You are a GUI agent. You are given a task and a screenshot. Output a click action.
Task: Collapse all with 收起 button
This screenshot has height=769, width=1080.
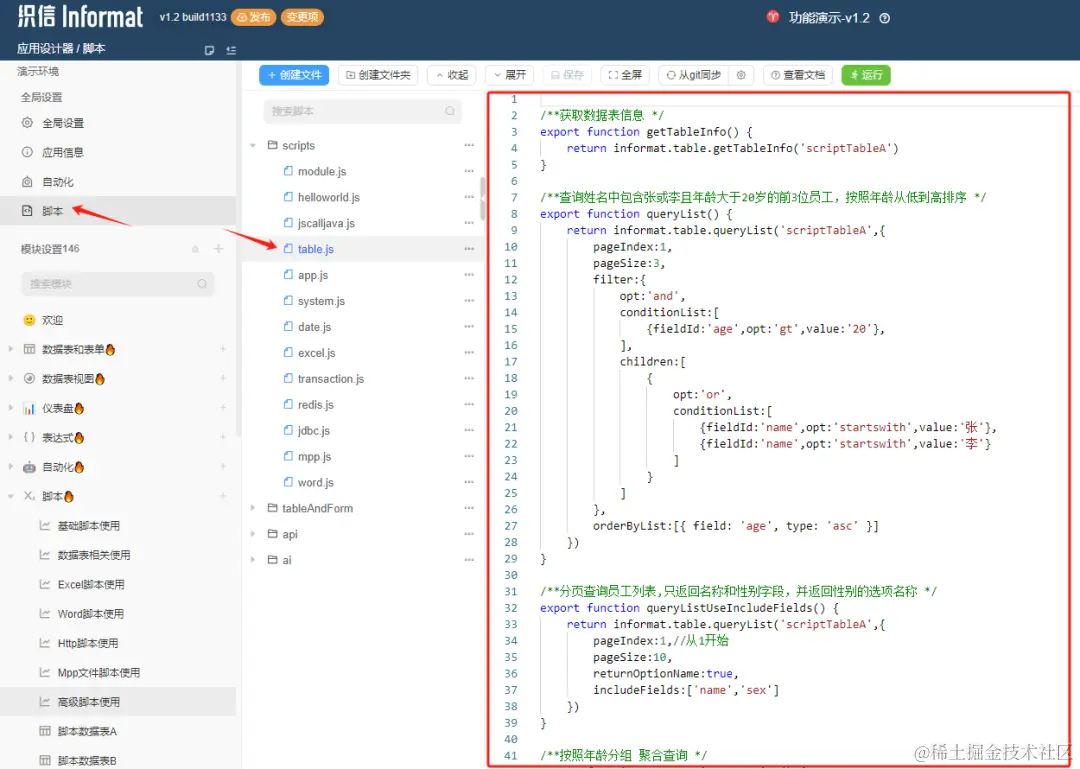pos(452,75)
